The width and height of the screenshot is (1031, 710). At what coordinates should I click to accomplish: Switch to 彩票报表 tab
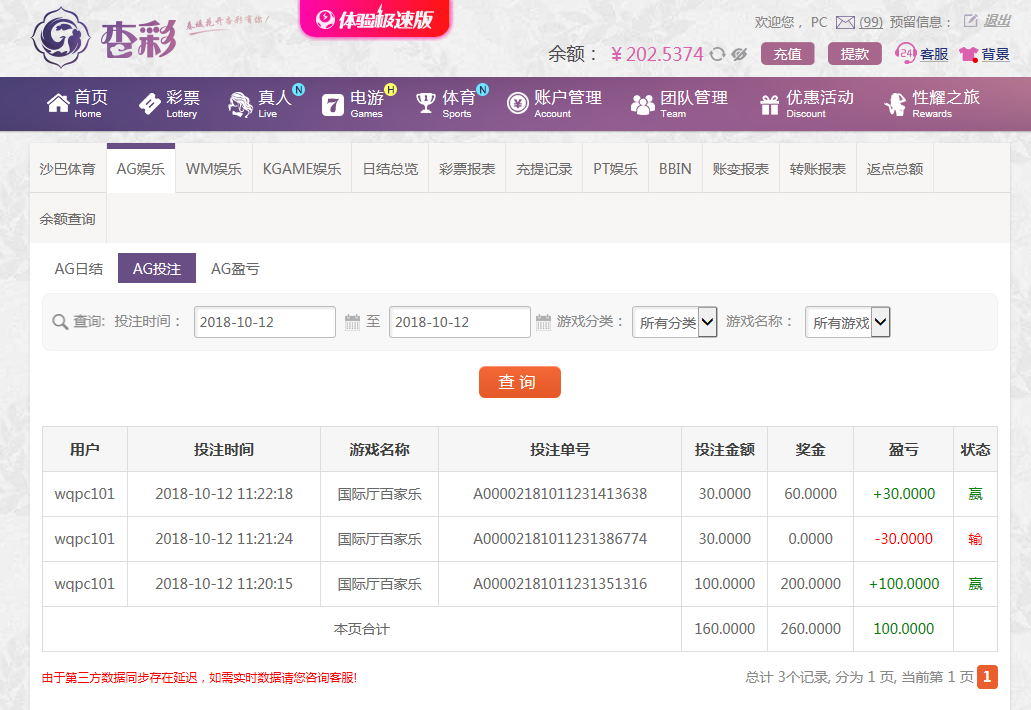[467, 169]
